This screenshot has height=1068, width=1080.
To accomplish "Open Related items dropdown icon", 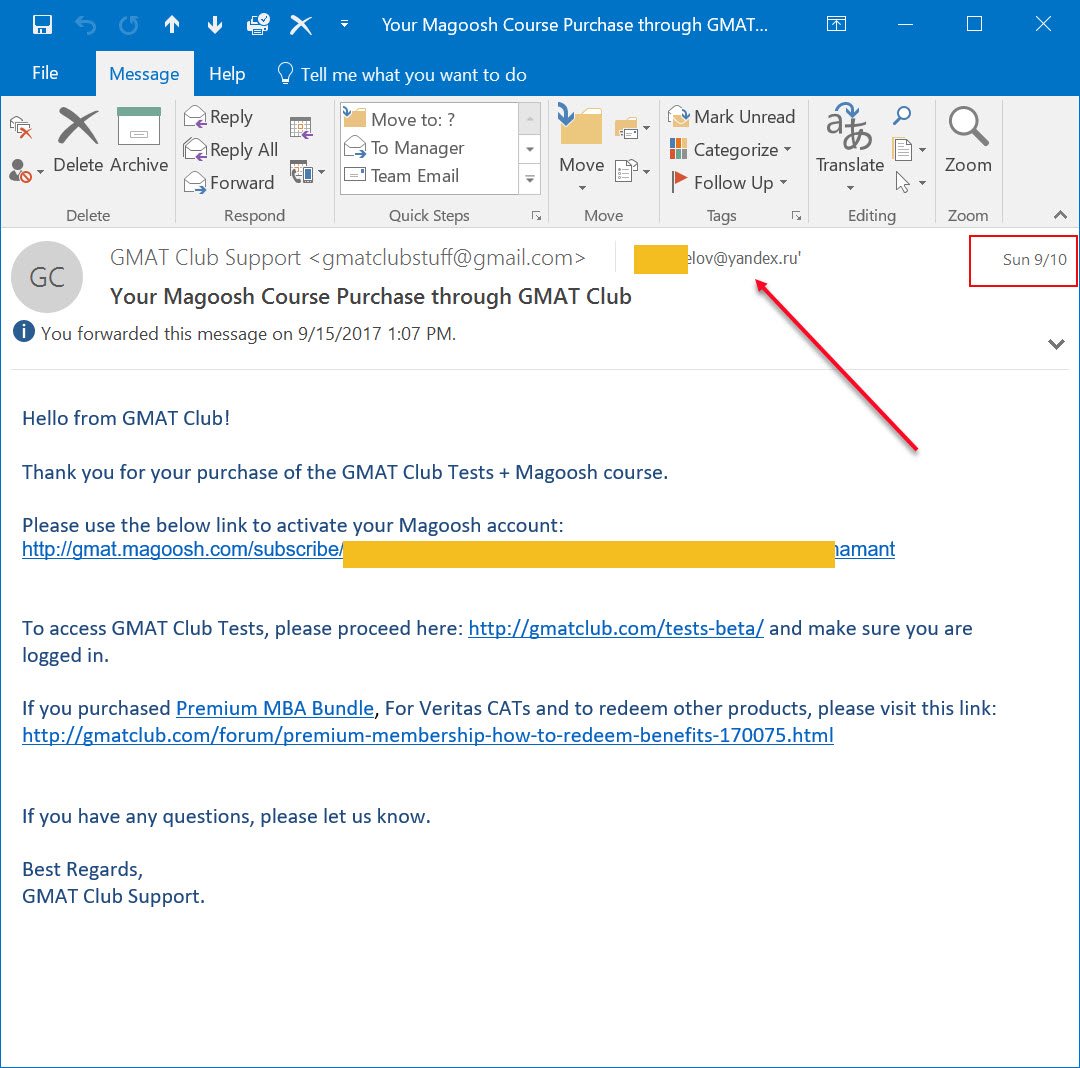I will [x=908, y=149].
